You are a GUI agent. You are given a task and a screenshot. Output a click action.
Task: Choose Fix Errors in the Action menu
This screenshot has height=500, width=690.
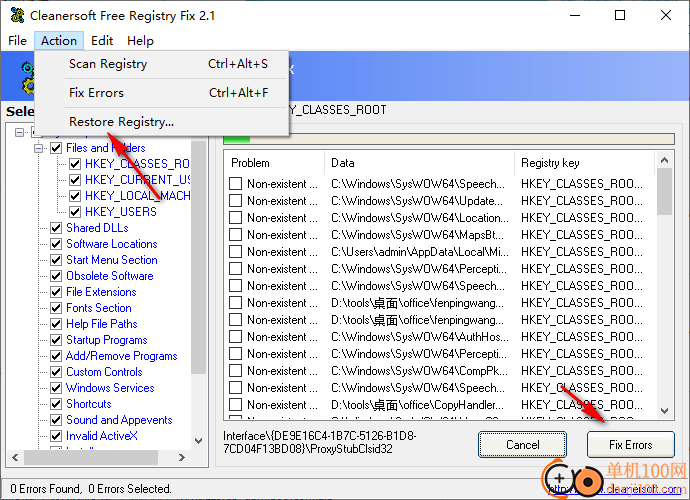(x=161, y=93)
